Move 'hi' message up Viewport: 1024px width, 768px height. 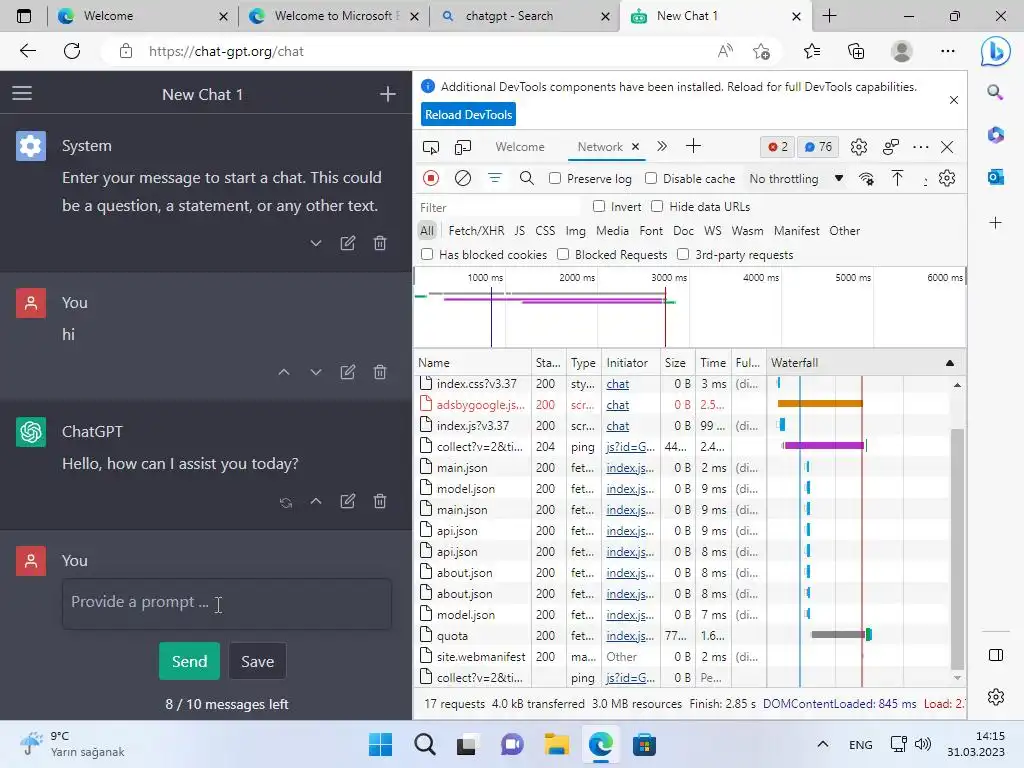283,372
